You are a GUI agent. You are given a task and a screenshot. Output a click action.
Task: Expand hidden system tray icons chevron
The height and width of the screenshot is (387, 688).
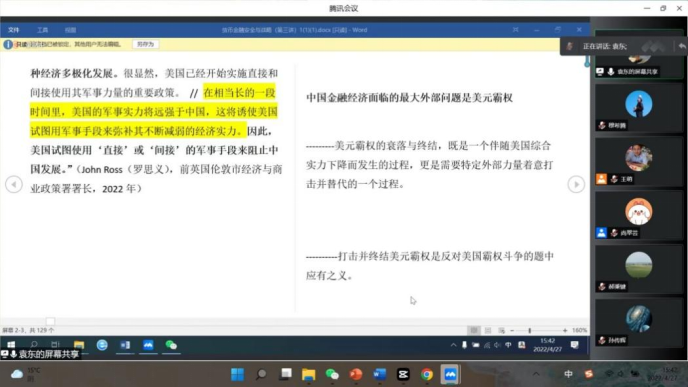(x=536, y=374)
